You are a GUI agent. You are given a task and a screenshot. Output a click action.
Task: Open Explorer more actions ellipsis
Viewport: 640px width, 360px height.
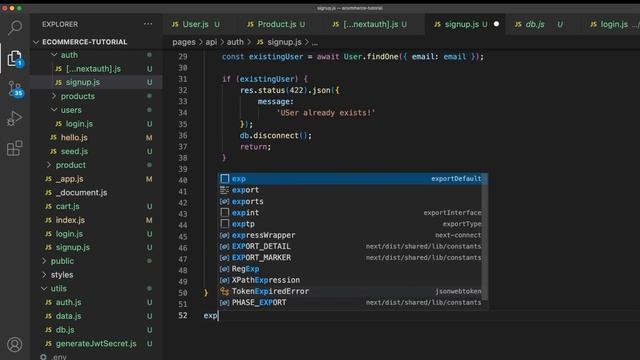(x=148, y=24)
